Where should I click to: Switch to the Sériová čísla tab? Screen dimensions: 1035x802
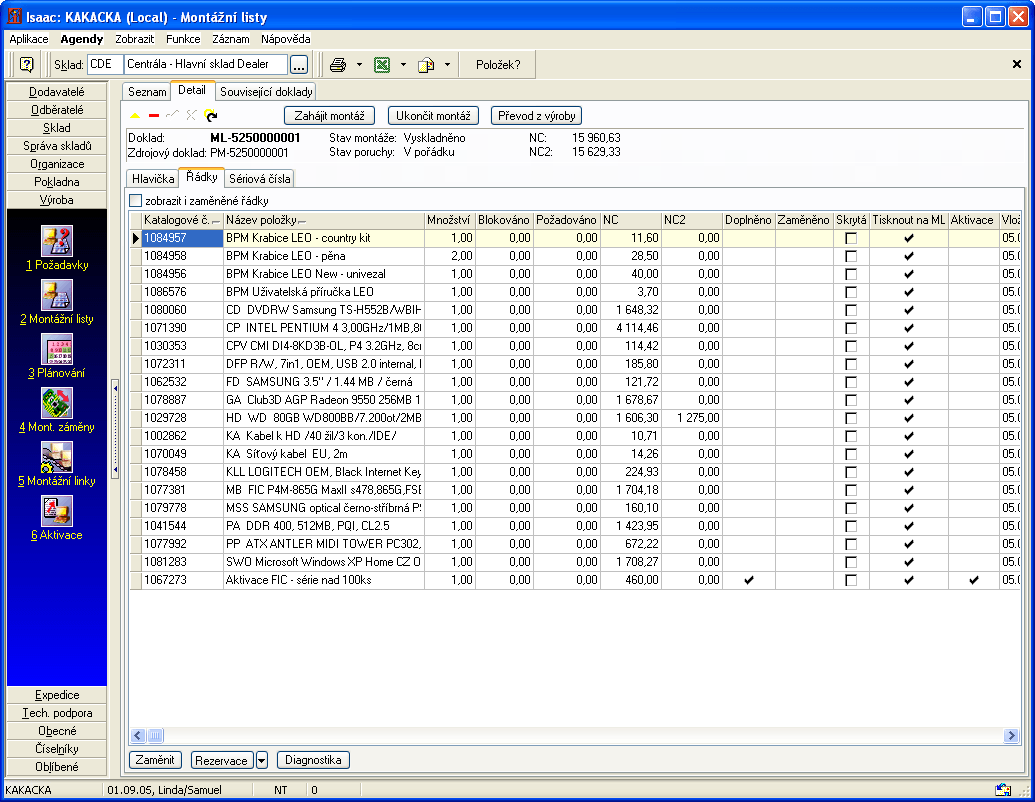coord(259,179)
